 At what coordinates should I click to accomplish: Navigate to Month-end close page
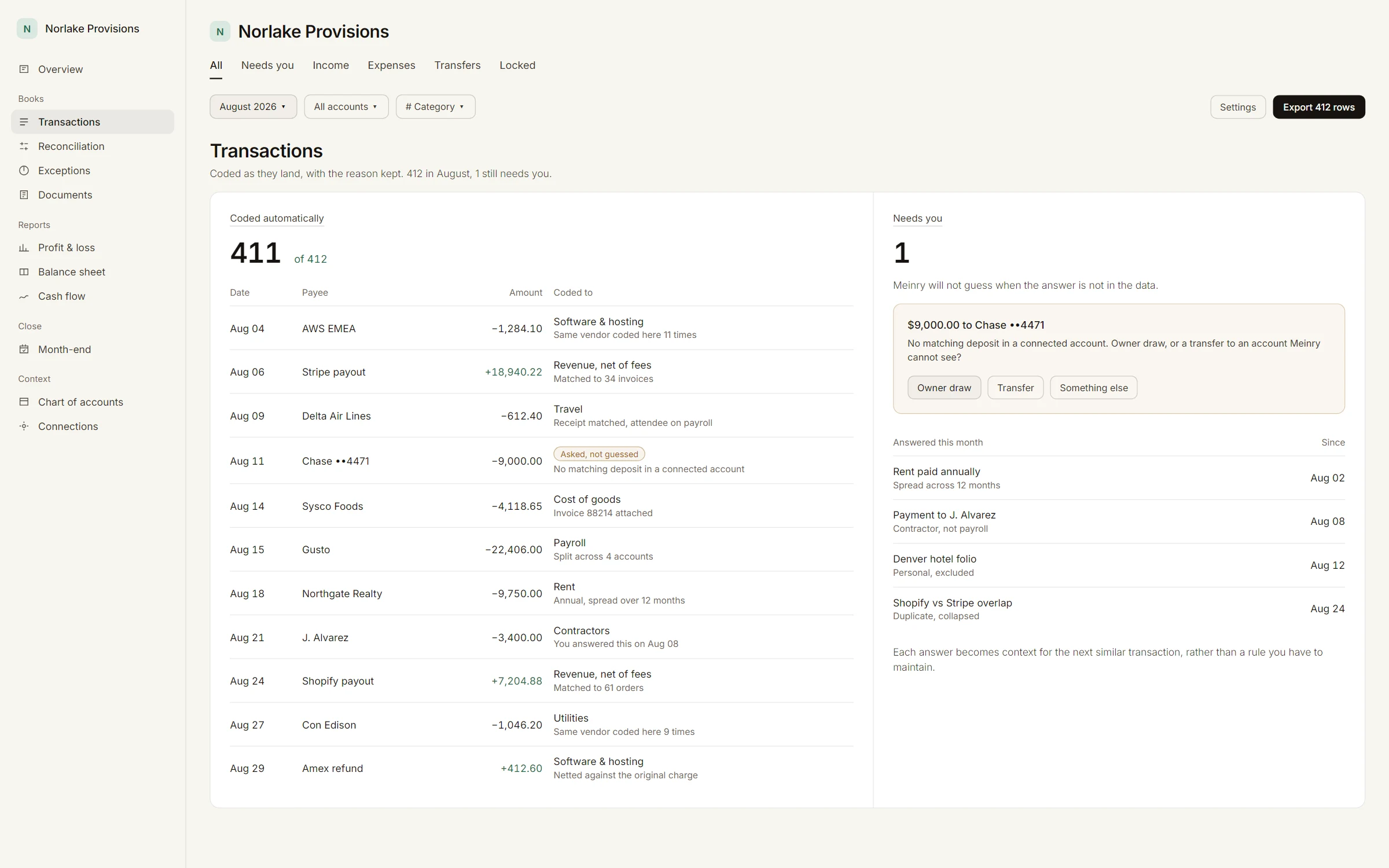coord(93,350)
